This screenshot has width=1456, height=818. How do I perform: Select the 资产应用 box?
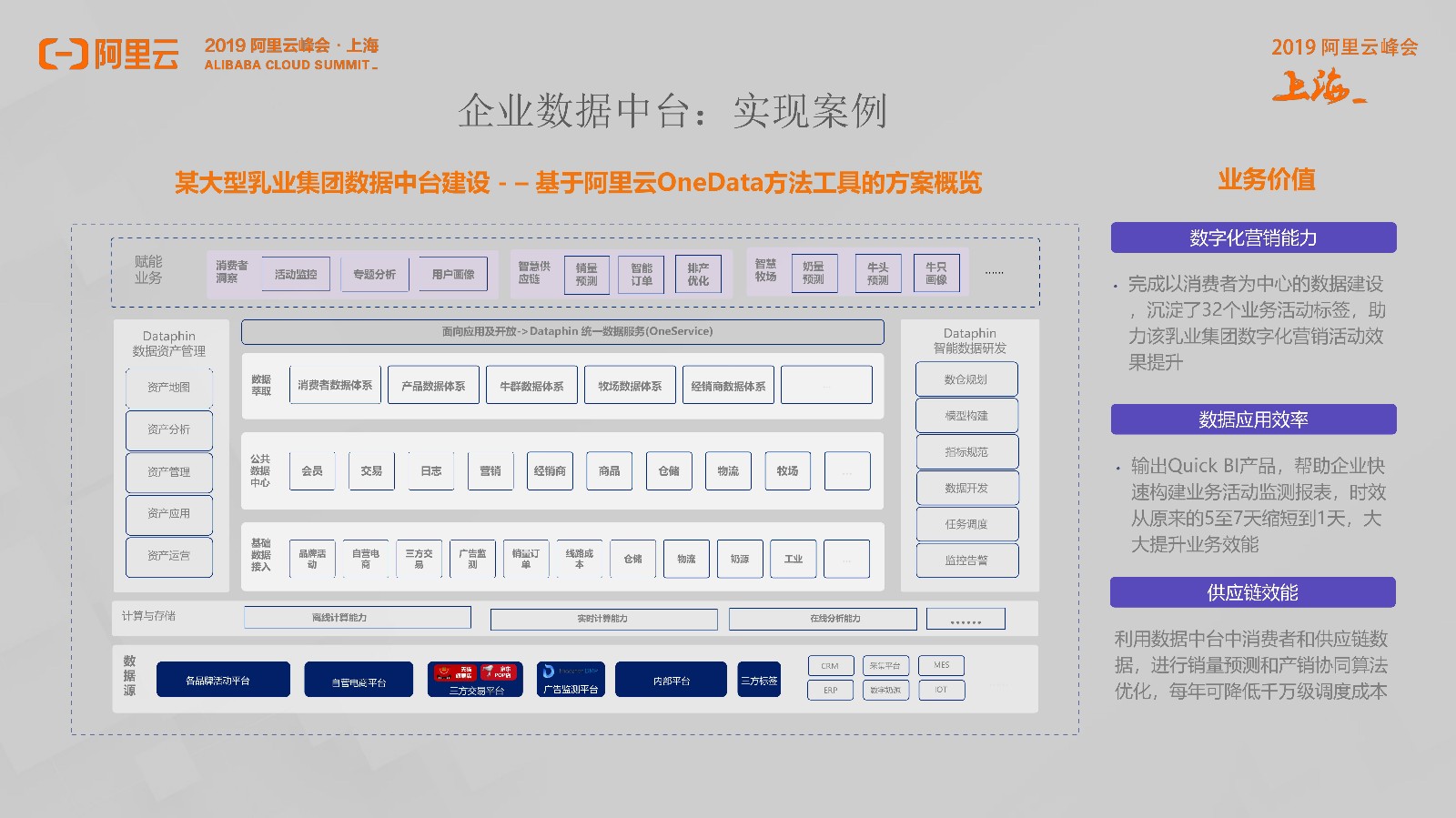[169, 514]
